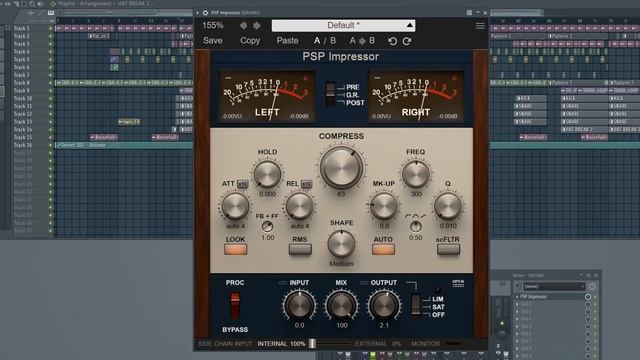Select the PSP Impressor slot in mixer

point(550,297)
